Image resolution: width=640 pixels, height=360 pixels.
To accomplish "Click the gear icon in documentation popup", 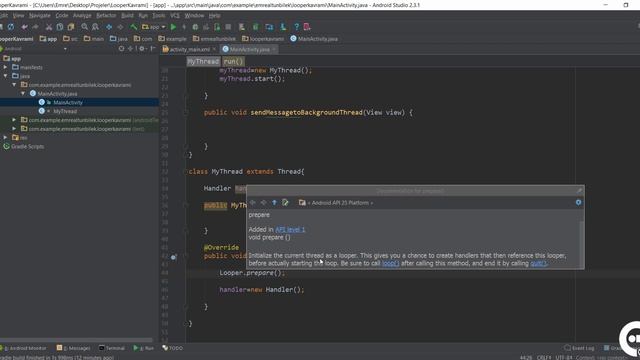I will point(578,202).
